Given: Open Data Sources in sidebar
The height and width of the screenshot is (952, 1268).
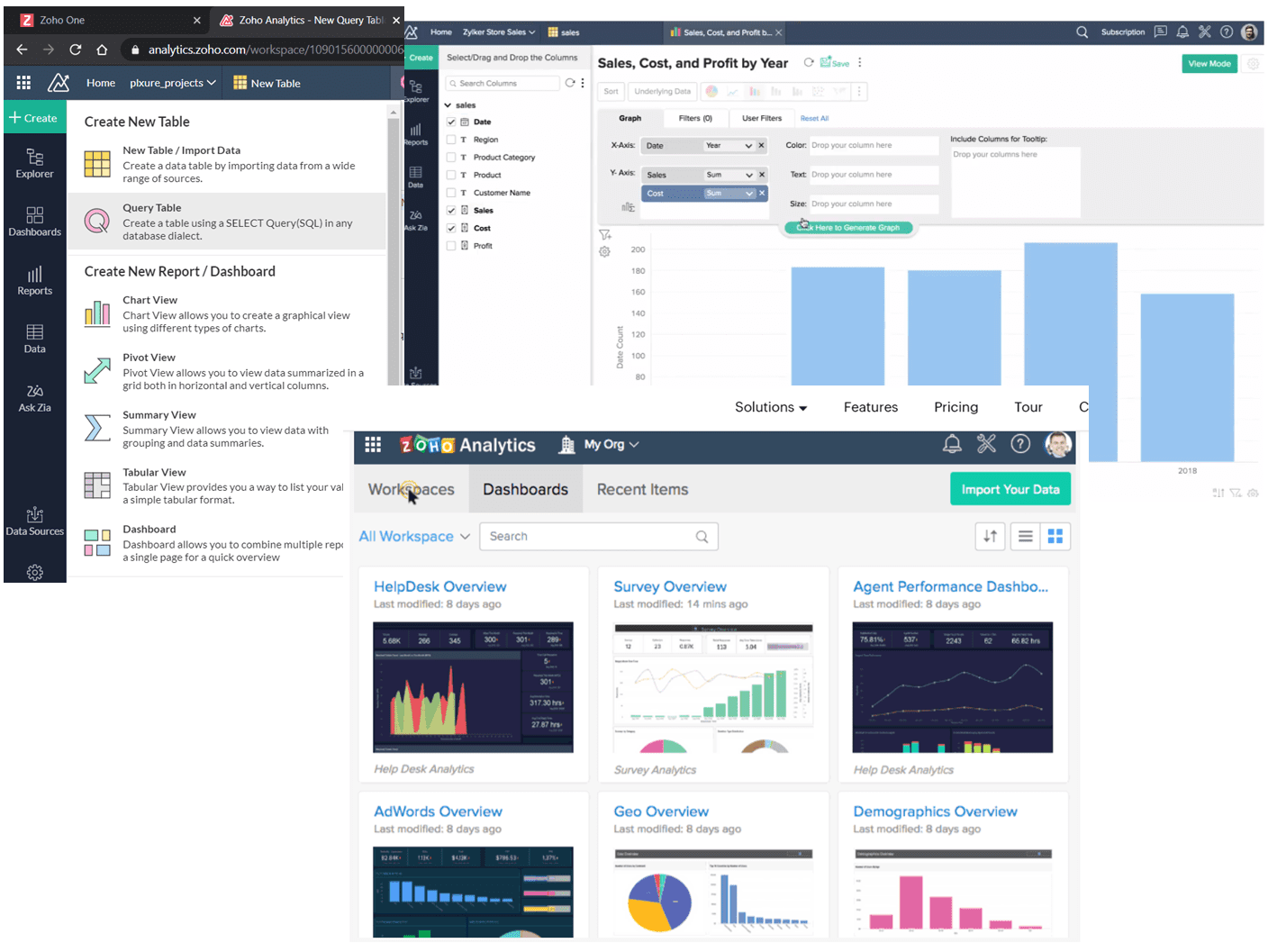Looking at the screenshot, I should (34, 521).
